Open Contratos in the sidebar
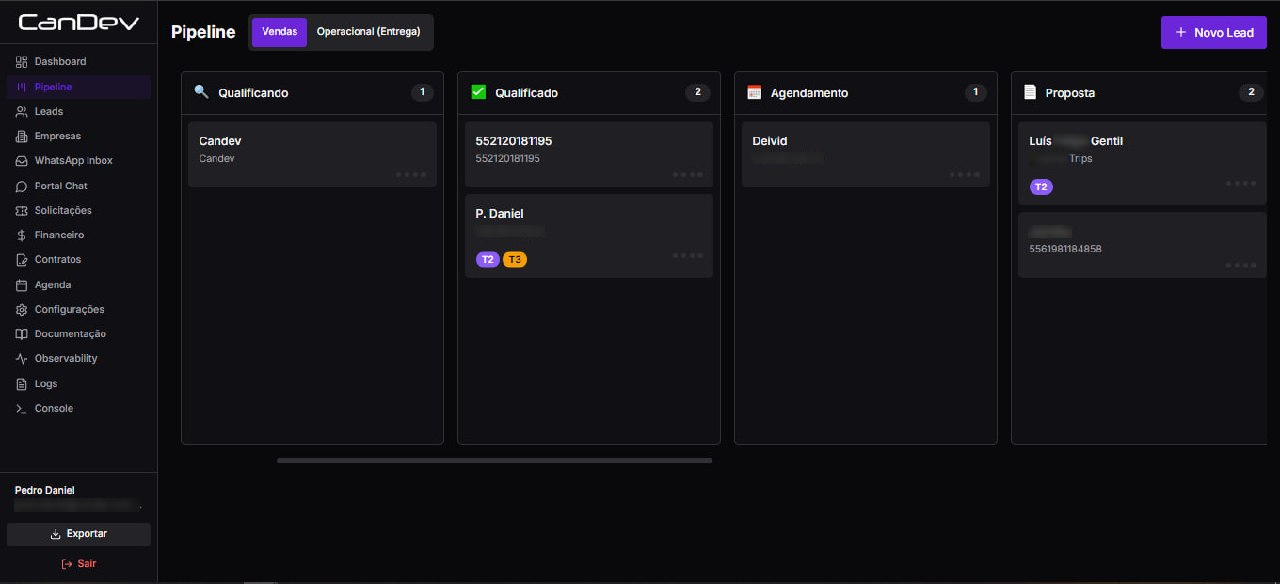 tap(57, 260)
